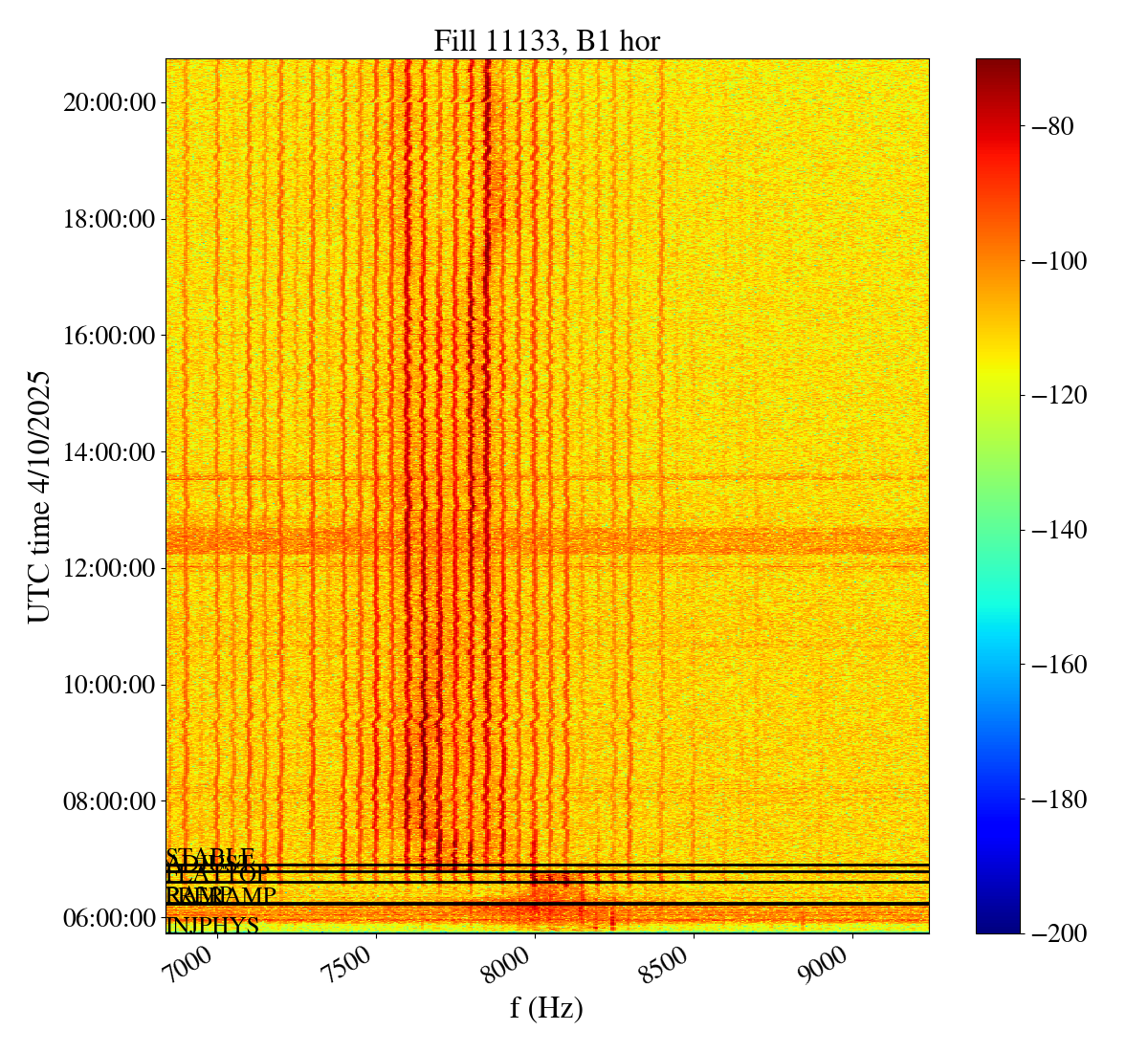Screen dimensions: 1148x1052
Task: Select the 18:00:00 time tick label
Action: [109, 219]
